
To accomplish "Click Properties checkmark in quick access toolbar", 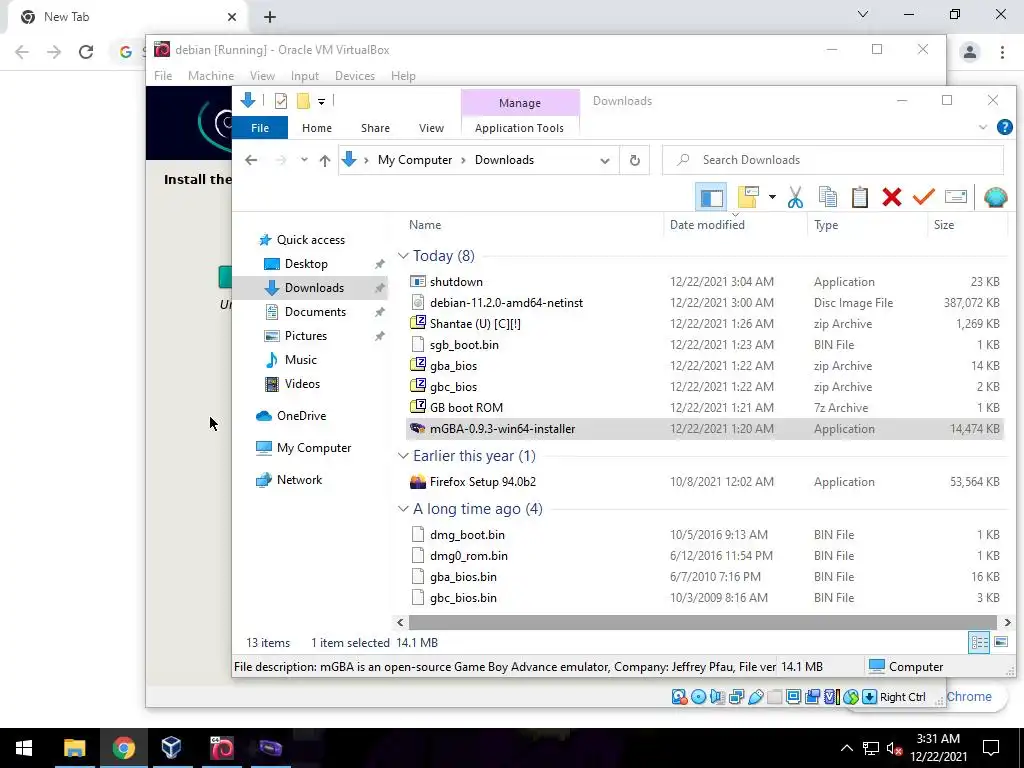I will (281, 101).
